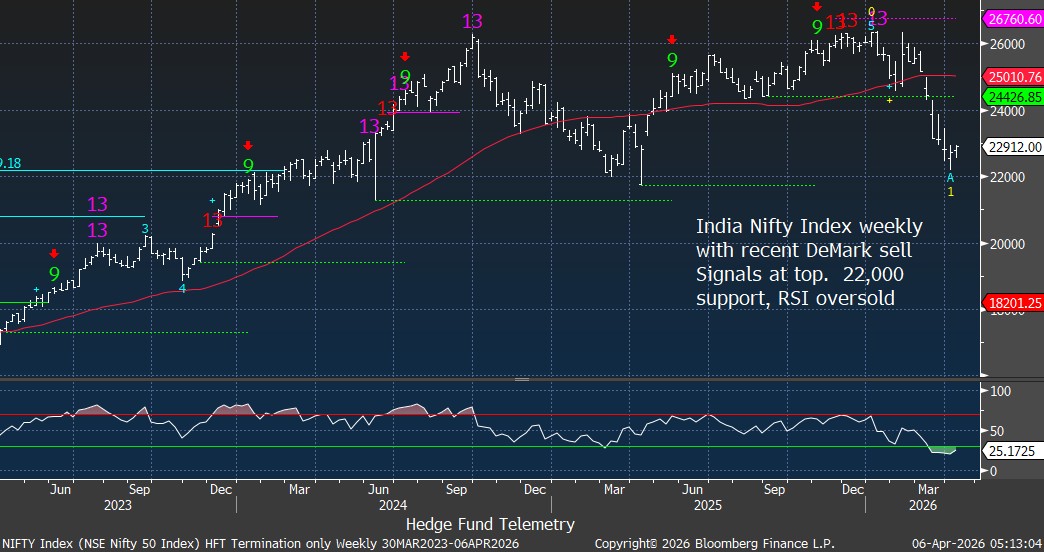Click the red arrow above the mid-2025 green 9
Image resolution: width=1044 pixels, height=552 pixels.
672,40
